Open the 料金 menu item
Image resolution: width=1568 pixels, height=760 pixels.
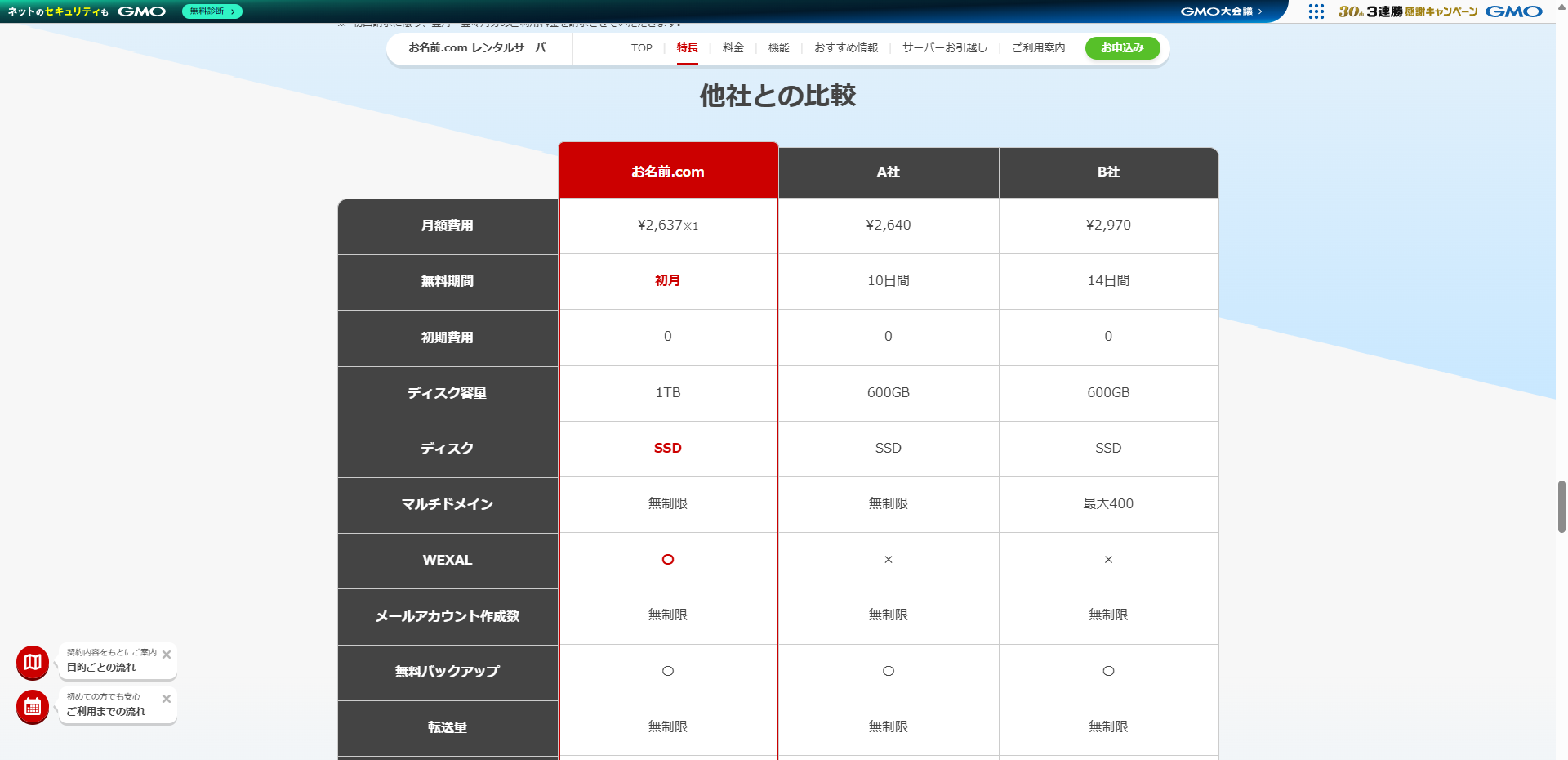(x=733, y=48)
